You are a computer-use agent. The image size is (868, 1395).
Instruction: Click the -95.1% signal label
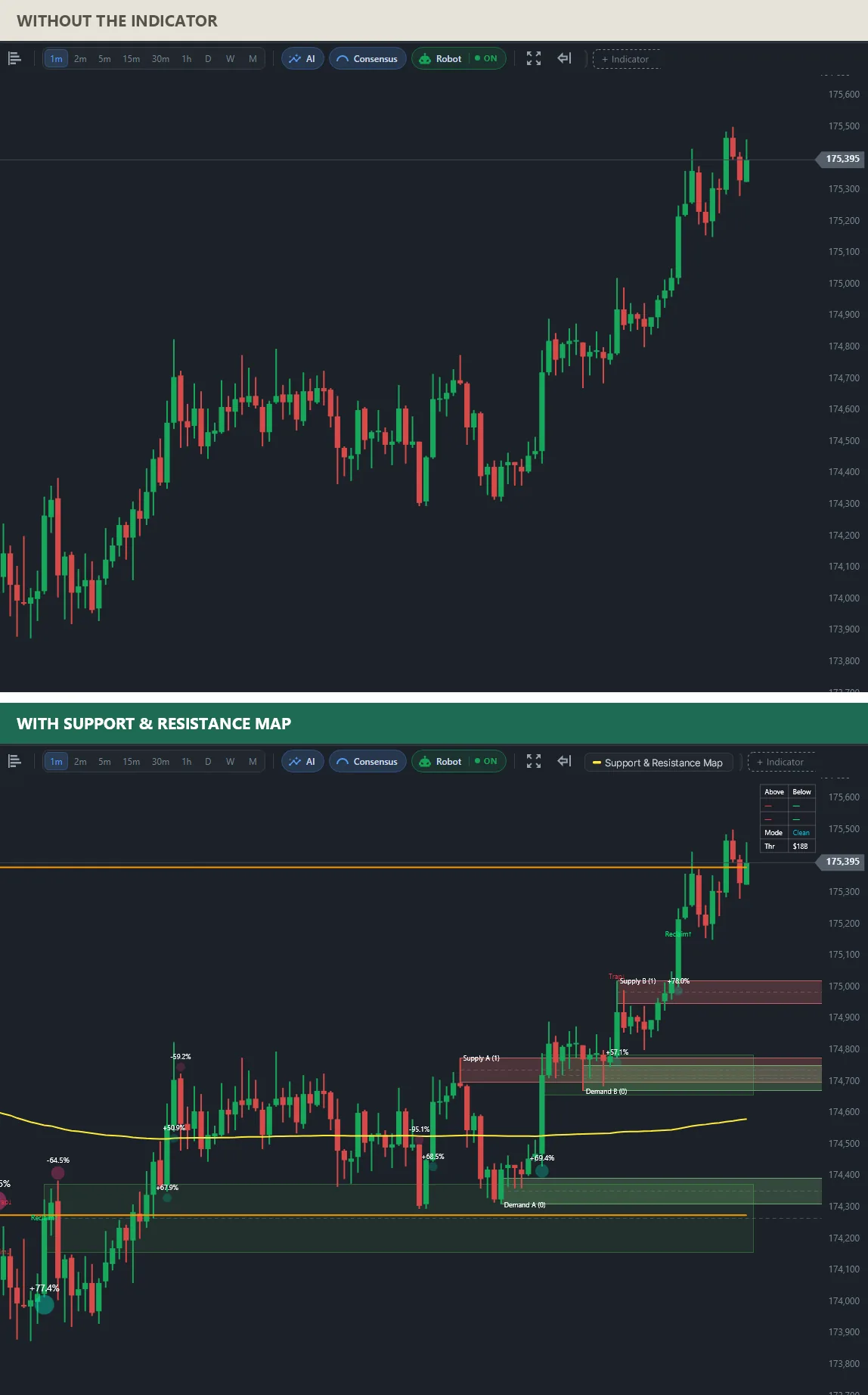click(x=419, y=1129)
